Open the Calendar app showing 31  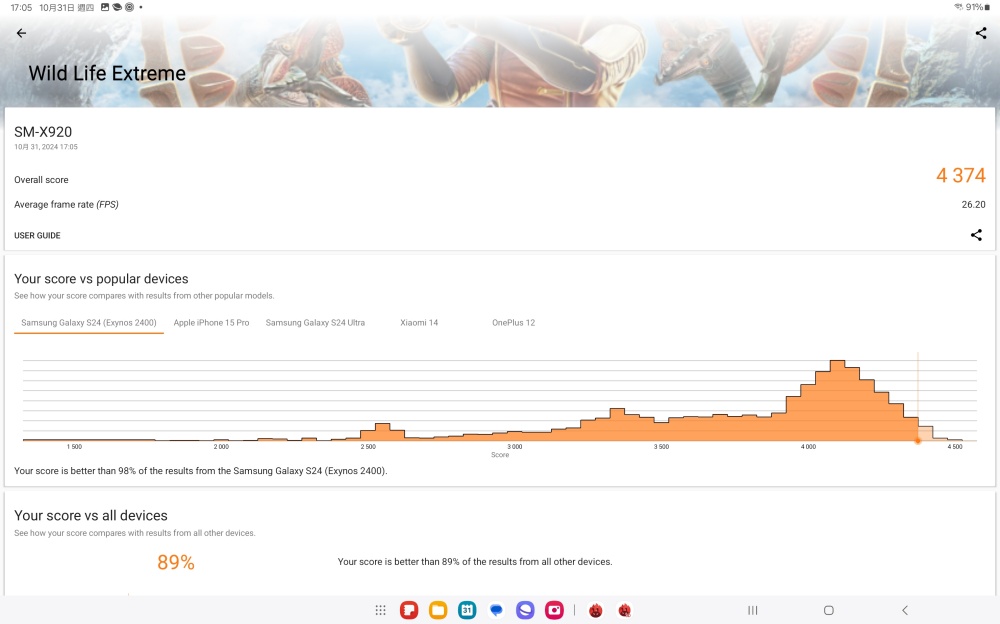[467, 611]
